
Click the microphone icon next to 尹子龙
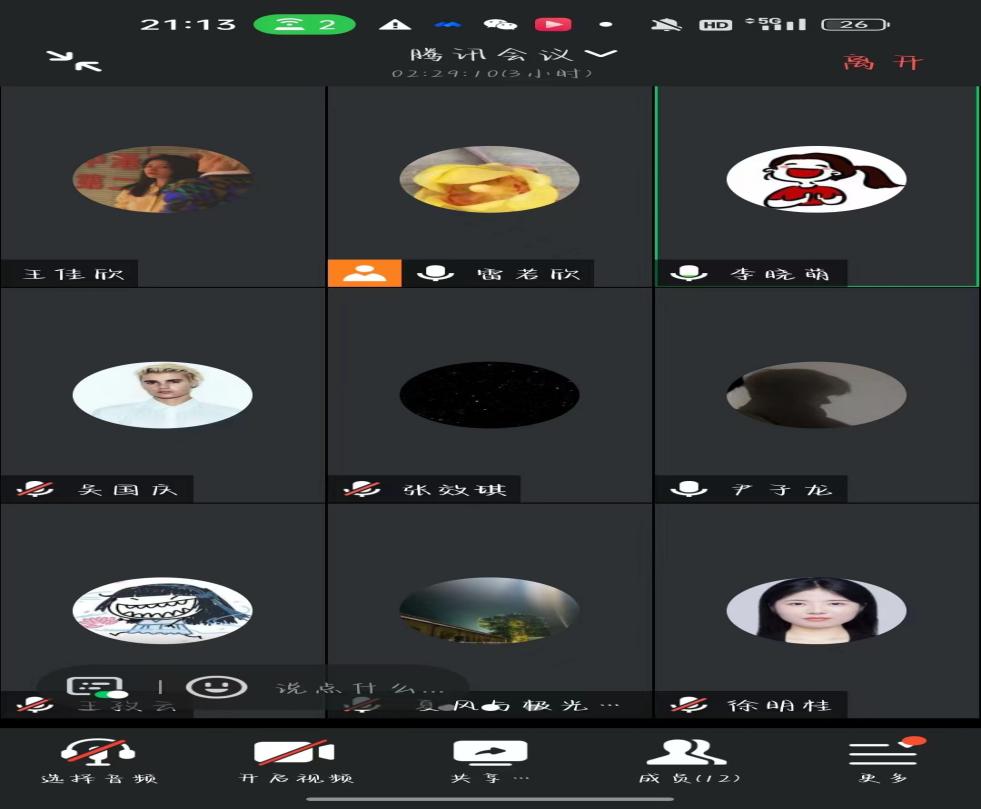tap(689, 489)
